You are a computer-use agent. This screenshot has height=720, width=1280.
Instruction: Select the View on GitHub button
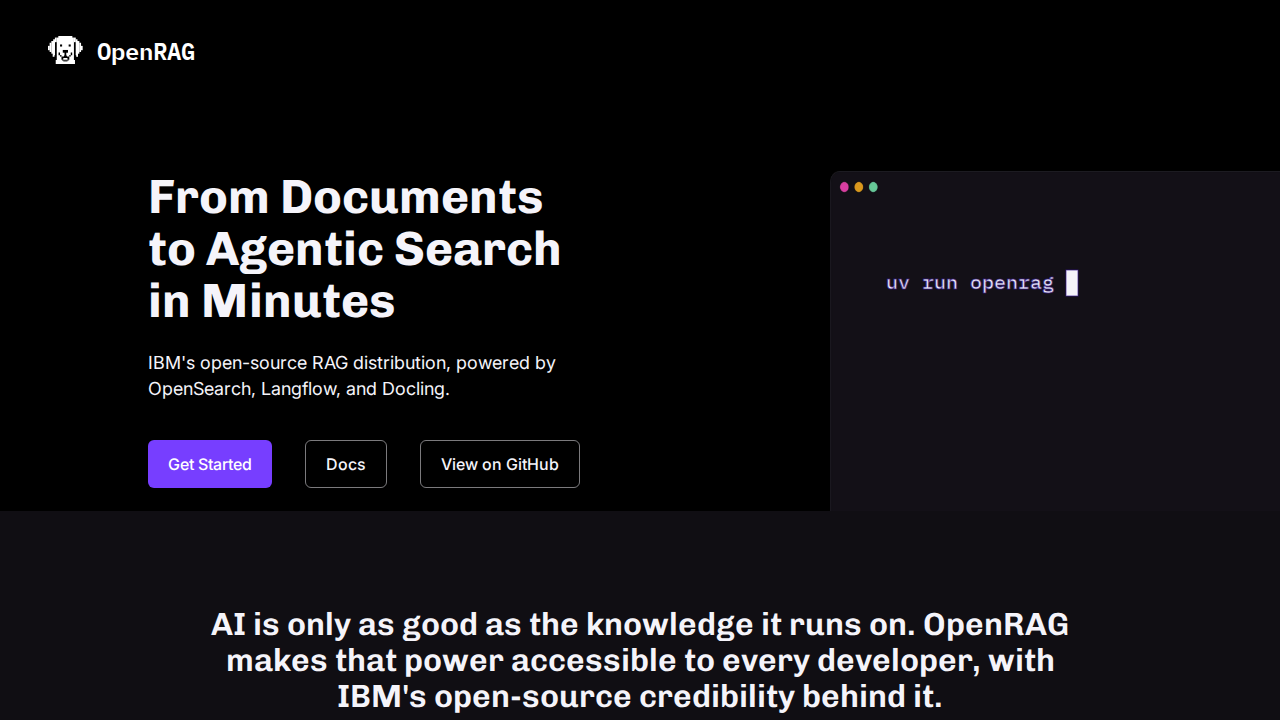499,464
